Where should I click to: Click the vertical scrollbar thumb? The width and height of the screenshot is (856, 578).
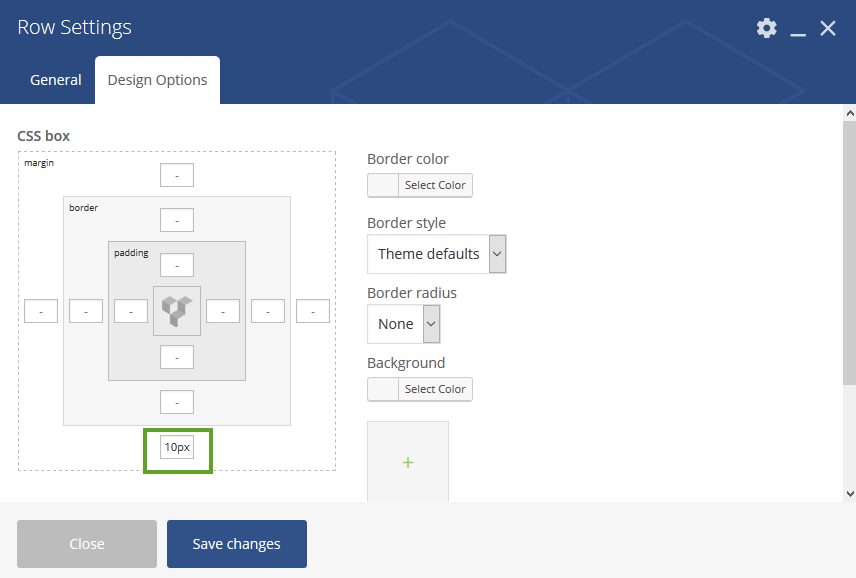849,253
